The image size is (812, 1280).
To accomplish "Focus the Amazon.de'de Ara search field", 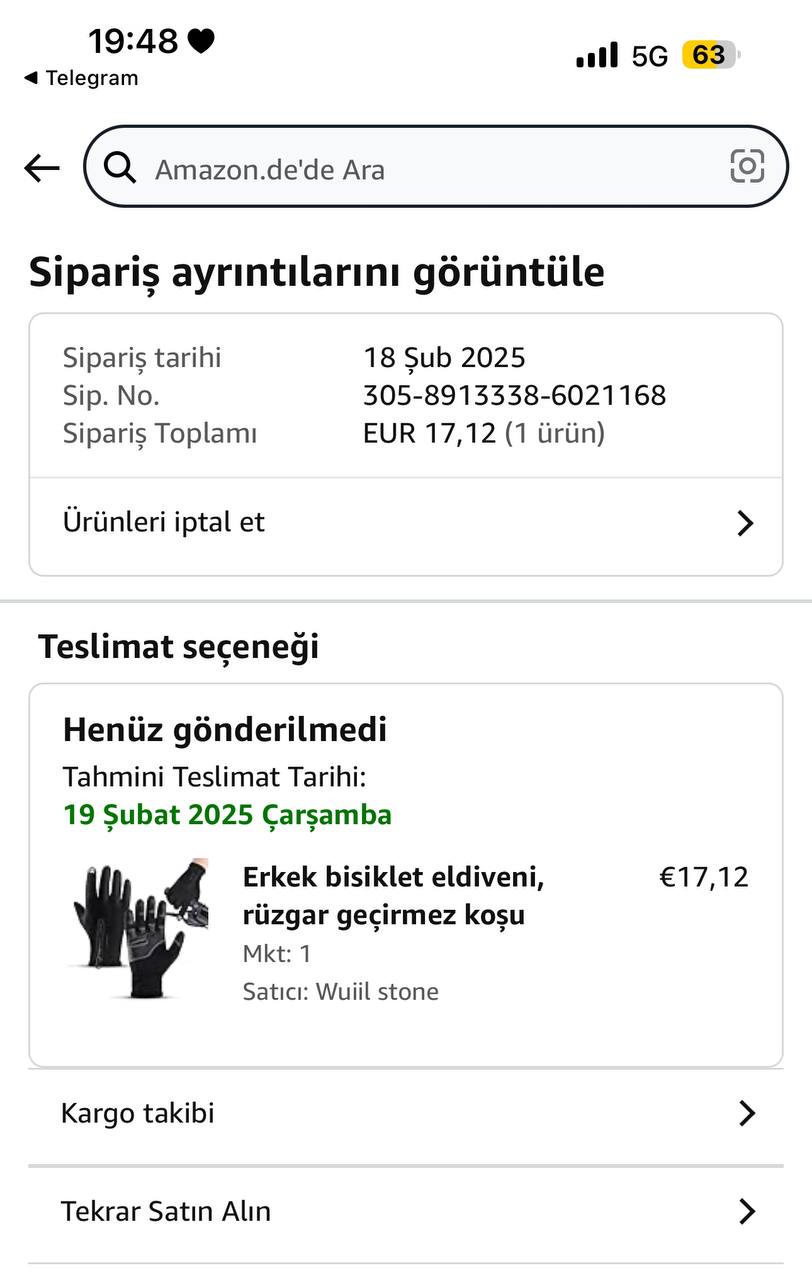I will click(420, 168).
